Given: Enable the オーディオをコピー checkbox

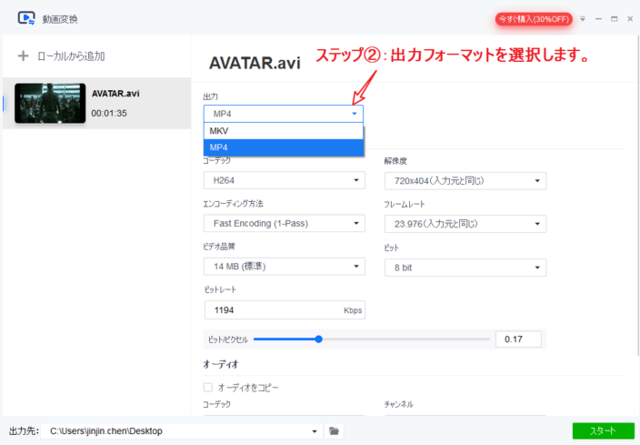Looking at the screenshot, I should click(208, 387).
